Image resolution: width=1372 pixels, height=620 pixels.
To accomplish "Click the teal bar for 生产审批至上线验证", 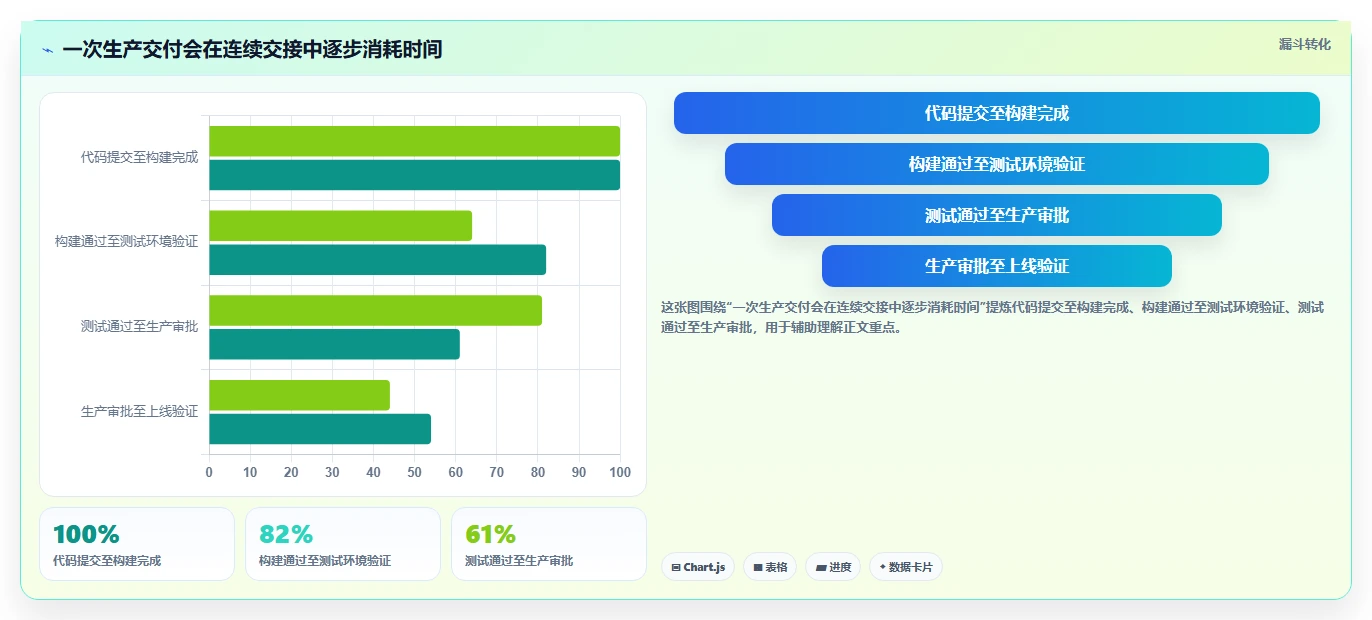I will (320, 429).
